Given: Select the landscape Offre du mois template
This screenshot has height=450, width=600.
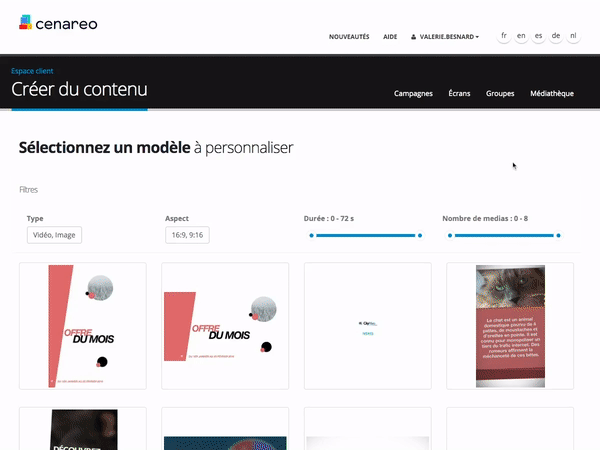Looking at the screenshot, I should tap(225, 326).
